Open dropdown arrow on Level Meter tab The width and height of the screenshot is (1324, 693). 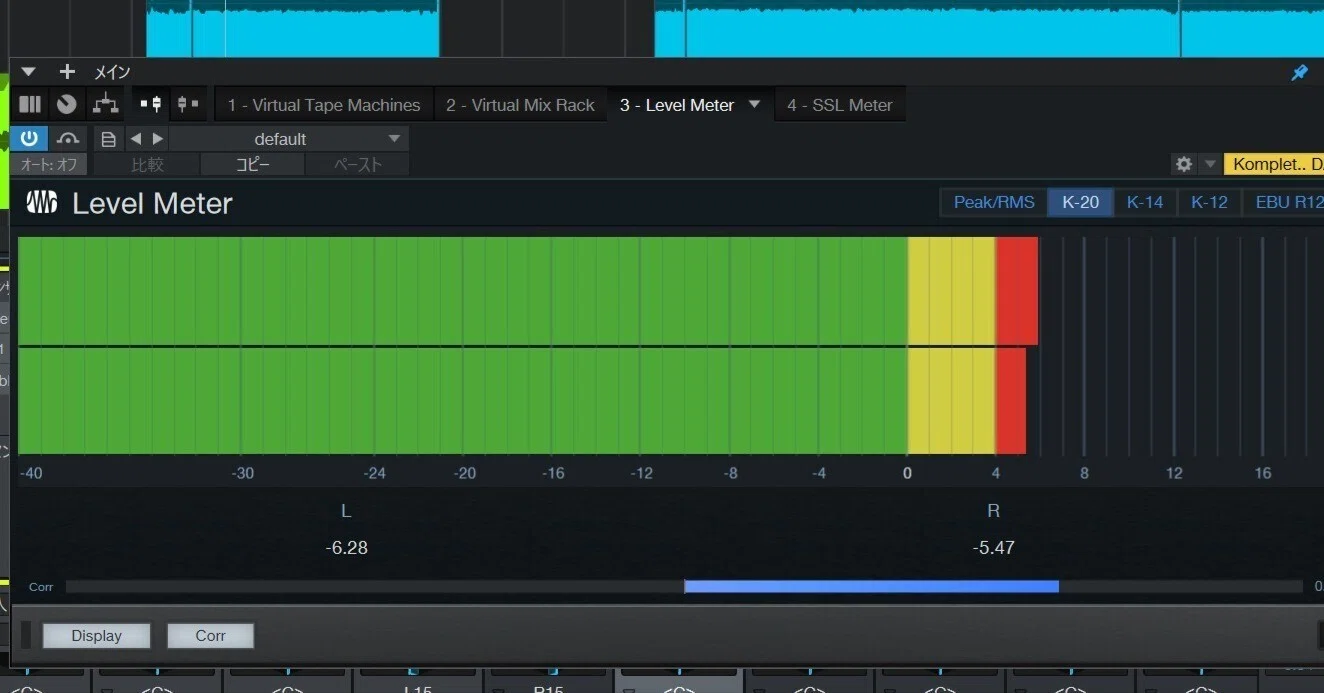click(755, 104)
